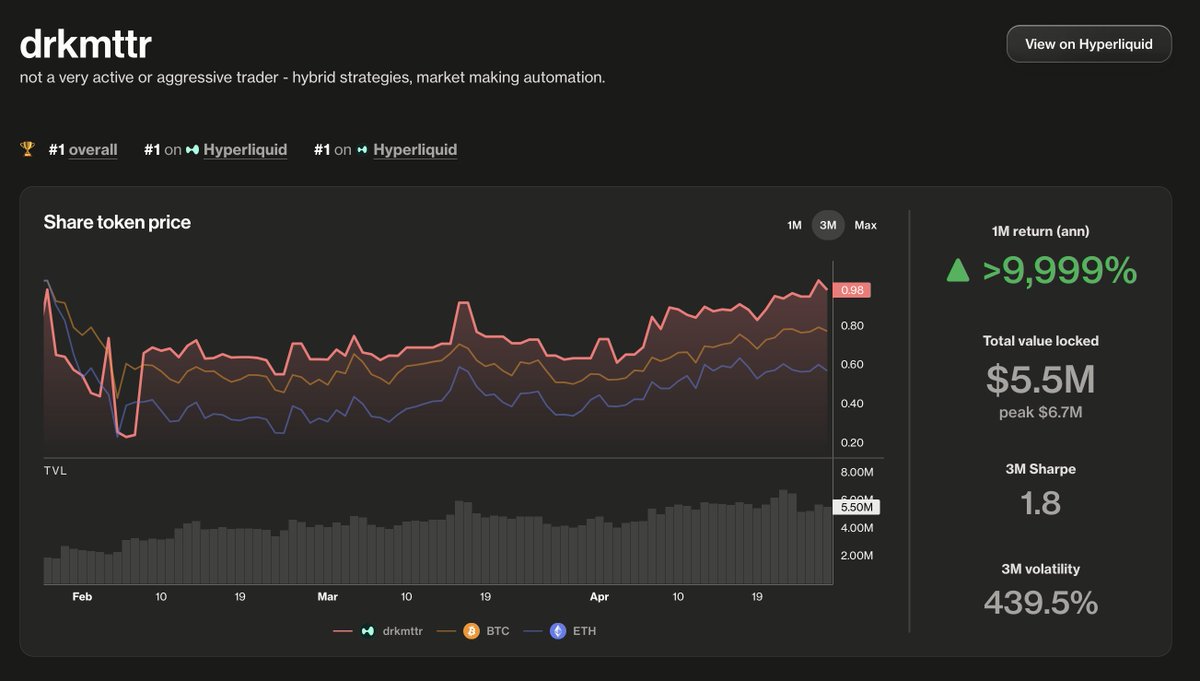Click the View on Hyperliquid button
The height and width of the screenshot is (681, 1200).
click(x=1089, y=44)
